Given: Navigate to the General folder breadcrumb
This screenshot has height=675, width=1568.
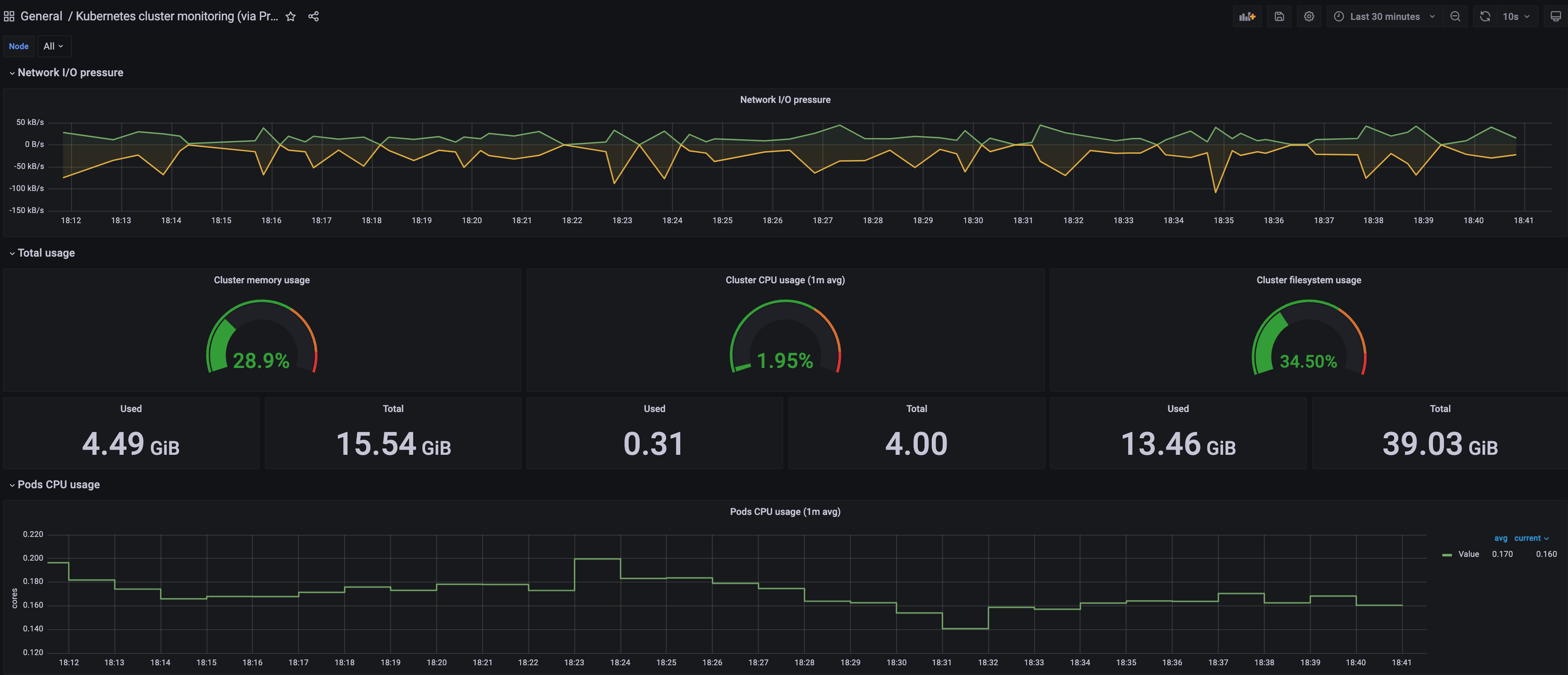Looking at the screenshot, I should (41, 16).
